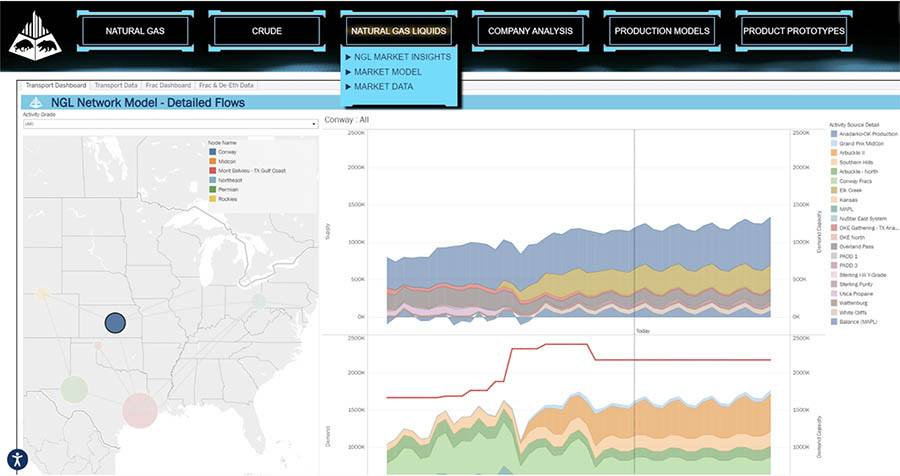Highlight Anadarko-OK Production legend entry
Image resolution: width=900 pixels, height=476 pixels.
(x=864, y=134)
